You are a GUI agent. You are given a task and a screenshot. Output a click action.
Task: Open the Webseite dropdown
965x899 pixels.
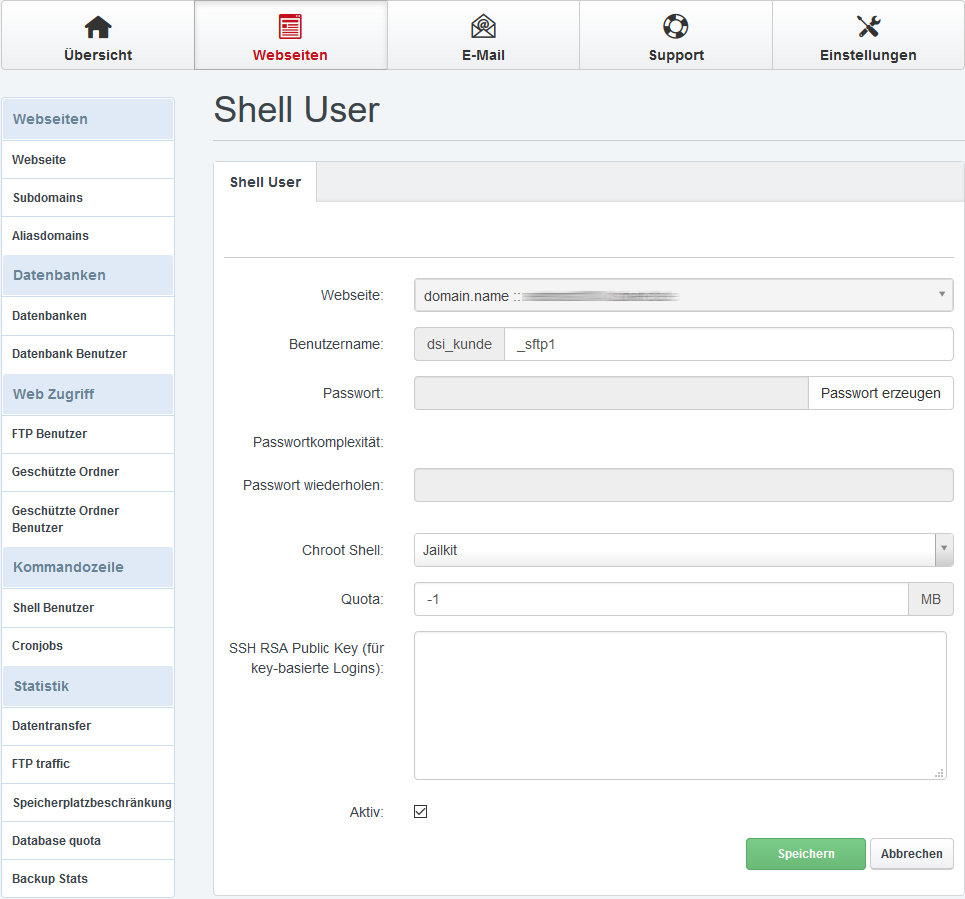click(683, 295)
